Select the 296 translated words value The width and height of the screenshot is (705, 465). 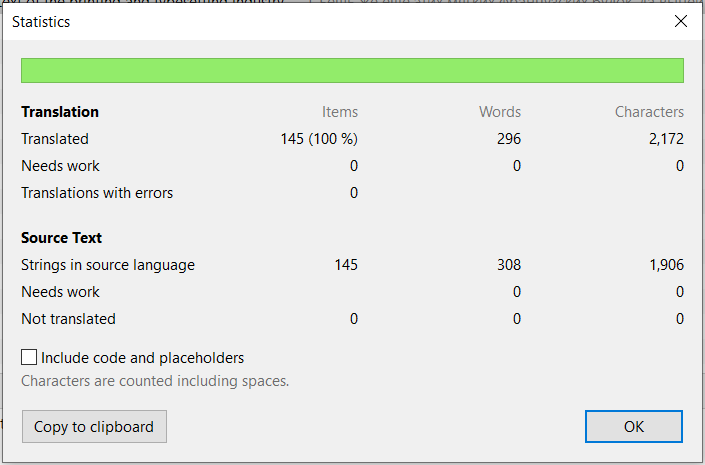pyautogui.click(x=508, y=139)
